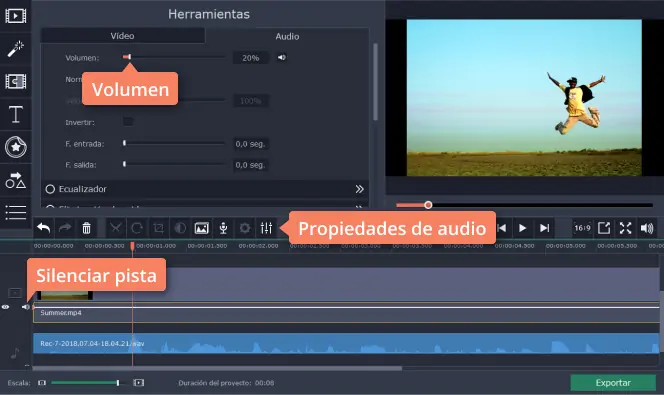Split clip with scissors icon
Viewport: 664px width, 395px height.
[x=115, y=228]
